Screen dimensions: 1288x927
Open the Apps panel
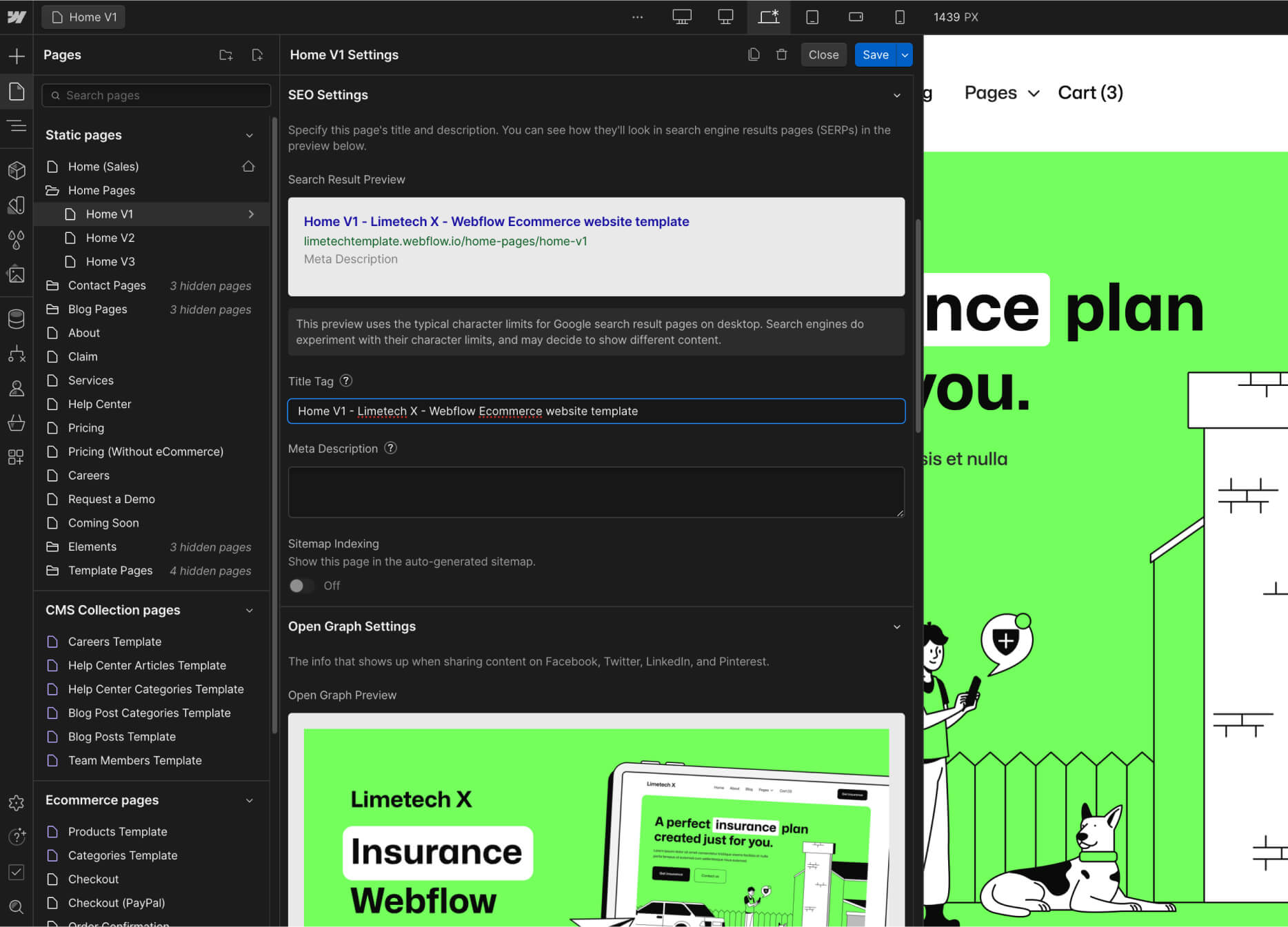click(17, 456)
